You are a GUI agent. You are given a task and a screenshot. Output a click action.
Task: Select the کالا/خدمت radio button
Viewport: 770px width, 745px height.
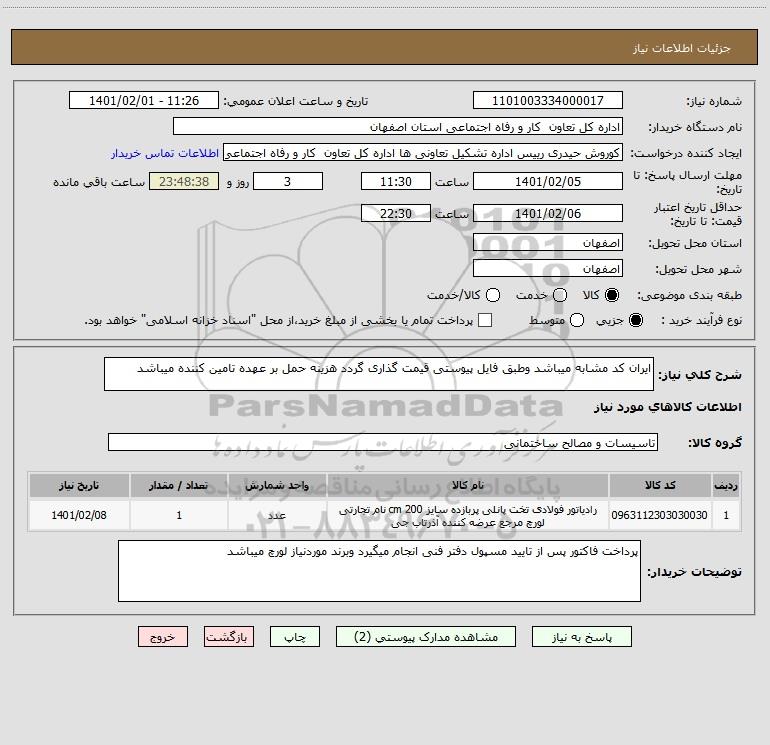(493, 295)
